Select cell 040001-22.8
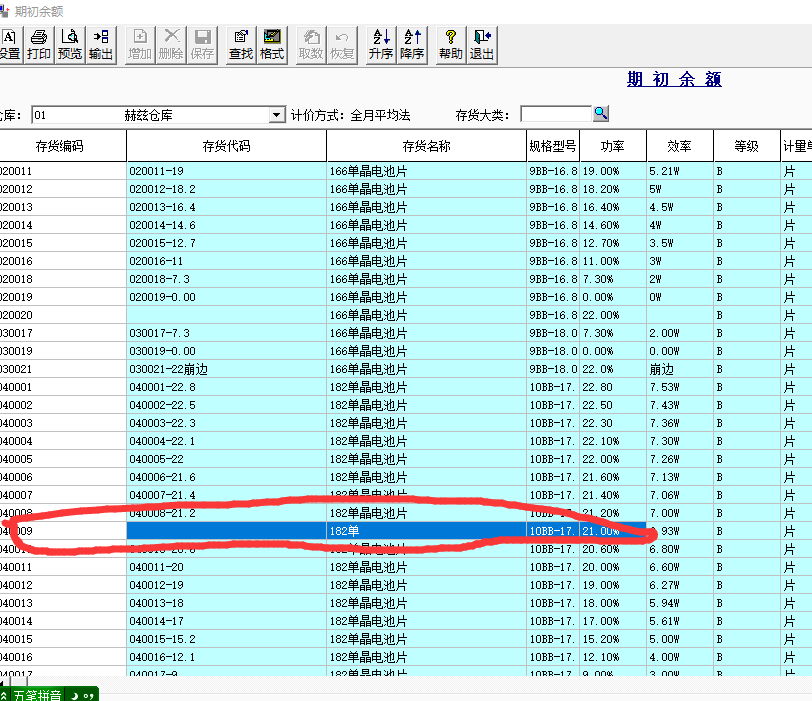Image resolution: width=812 pixels, height=701 pixels. pos(226,387)
